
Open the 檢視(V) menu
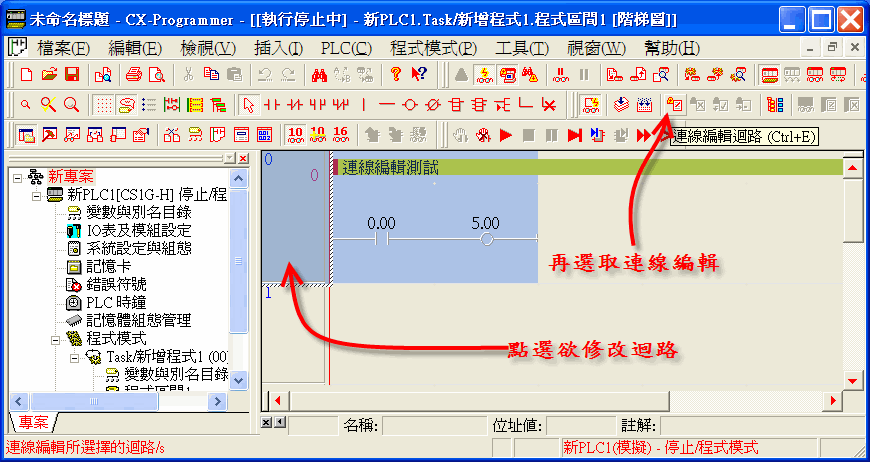coord(208,48)
